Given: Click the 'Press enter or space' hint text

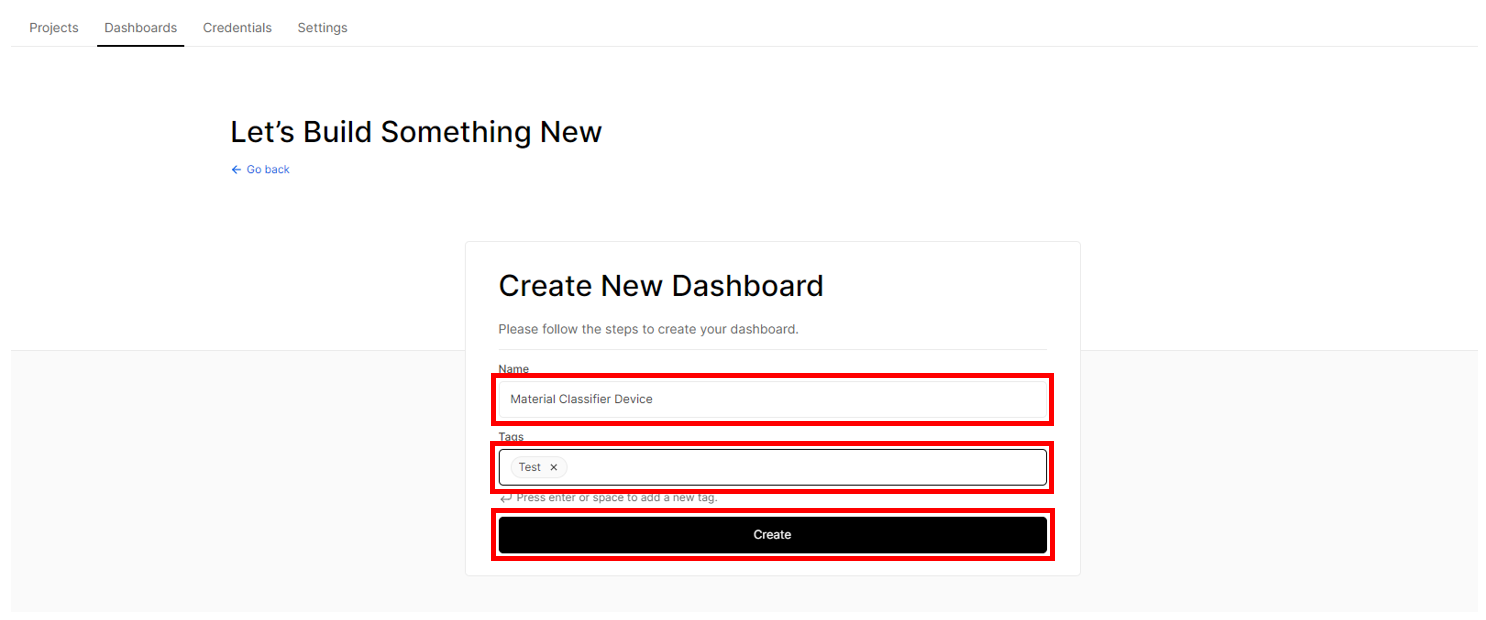Looking at the screenshot, I should pos(617,497).
